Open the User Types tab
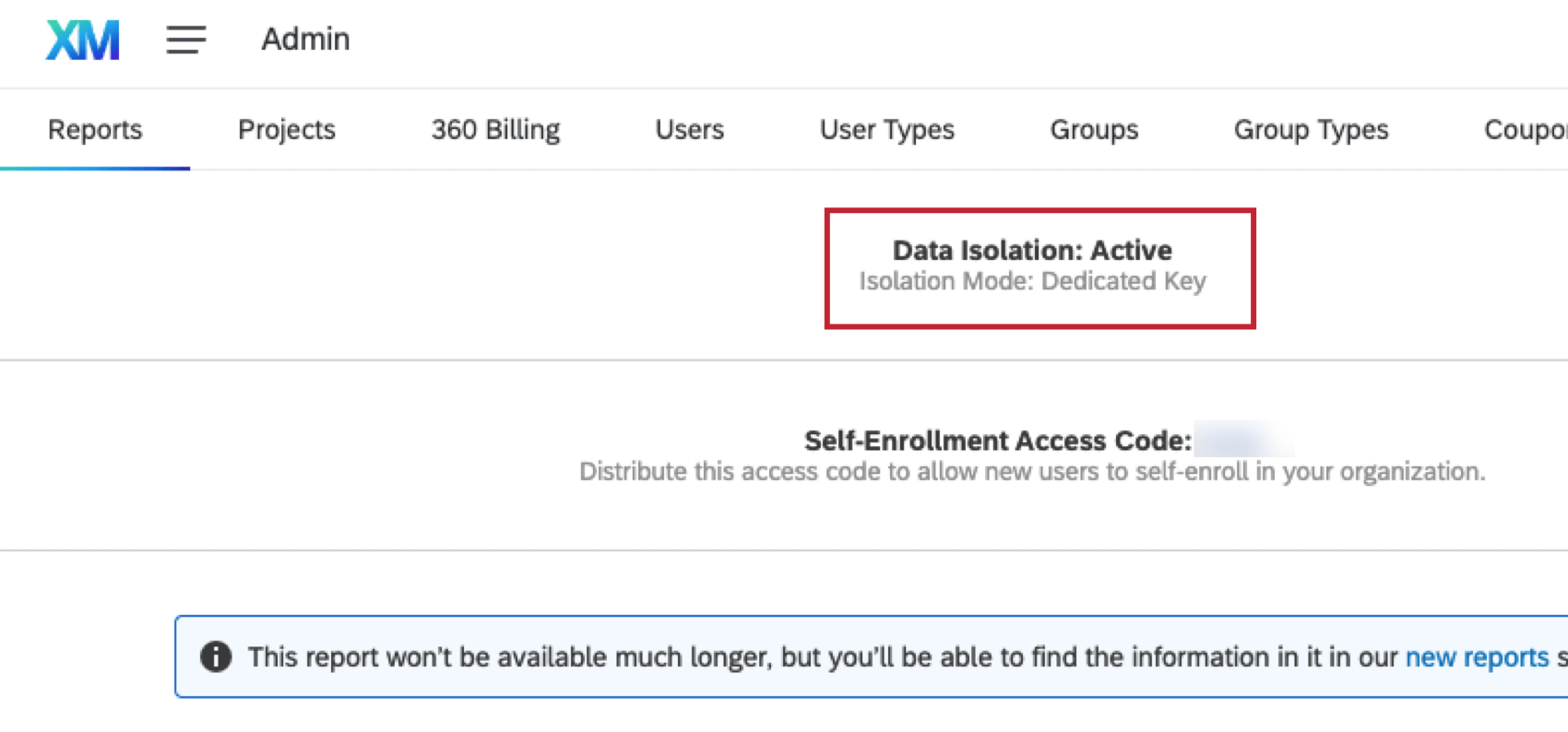This screenshot has width=1568, height=732. tap(886, 130)
